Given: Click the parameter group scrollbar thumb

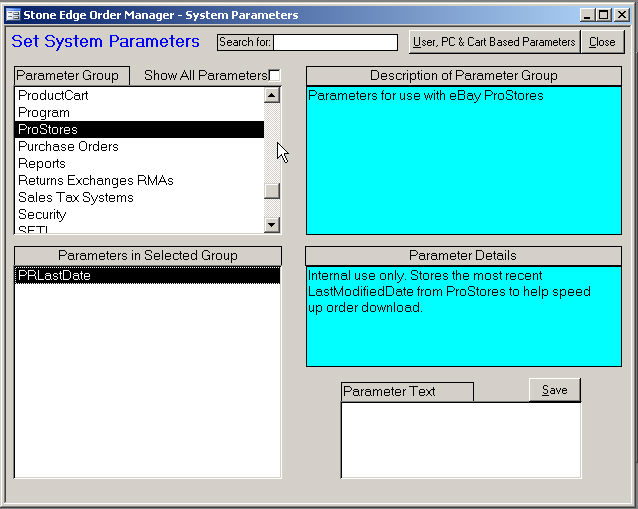Looking at the screenshot, I should (x=272, y=191).
